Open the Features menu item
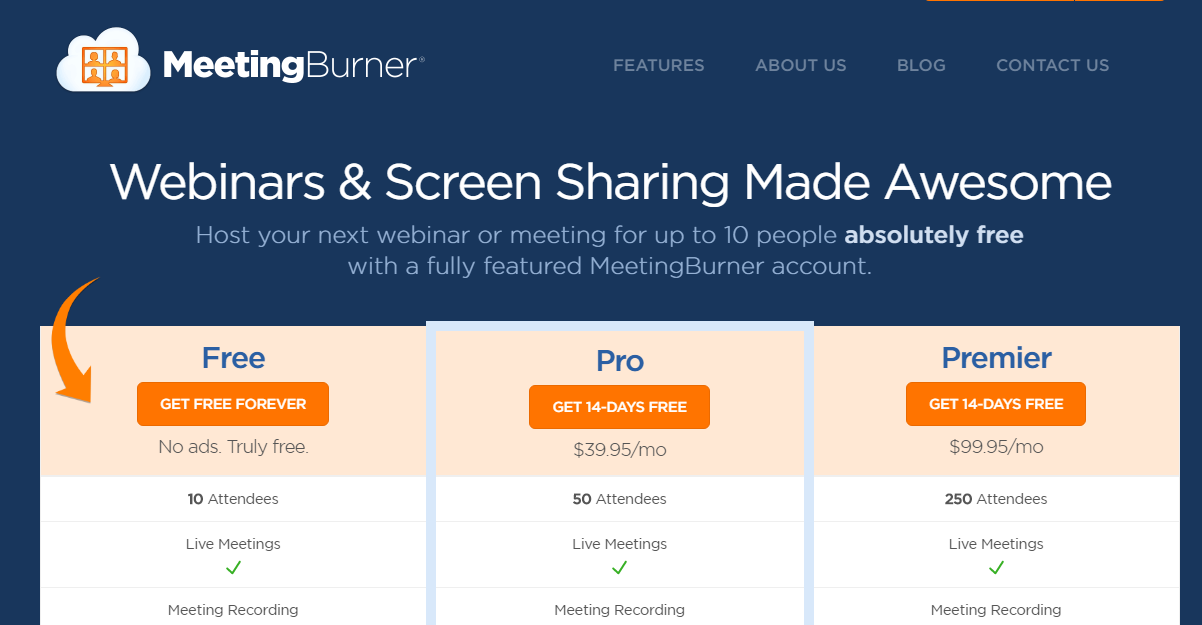1202x625 pixels. coord(659,65)
